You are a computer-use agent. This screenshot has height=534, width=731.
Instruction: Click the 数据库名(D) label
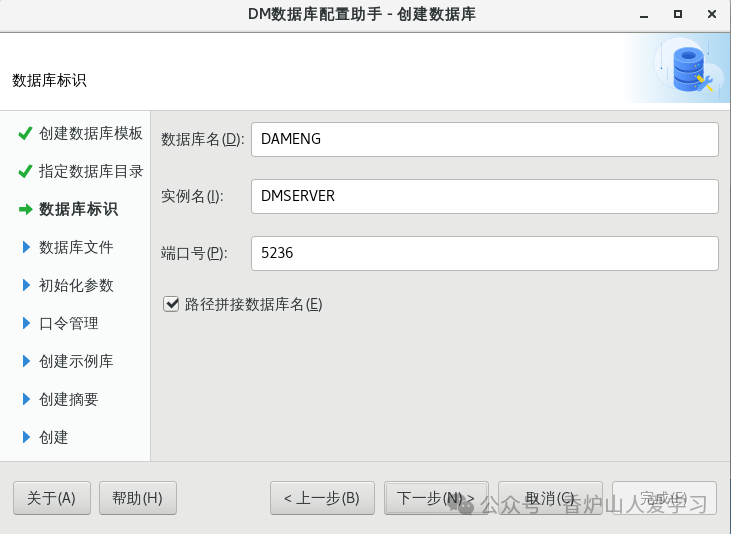click(x=203, y=139)
